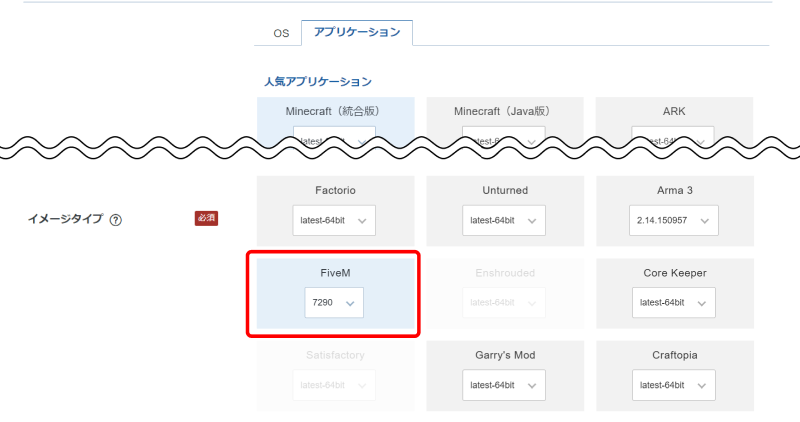Viewport: 800px width, 422px height.
Task: Open the Arma 3 version 2.14.150957 dropdown
Action: click(674, 220)
